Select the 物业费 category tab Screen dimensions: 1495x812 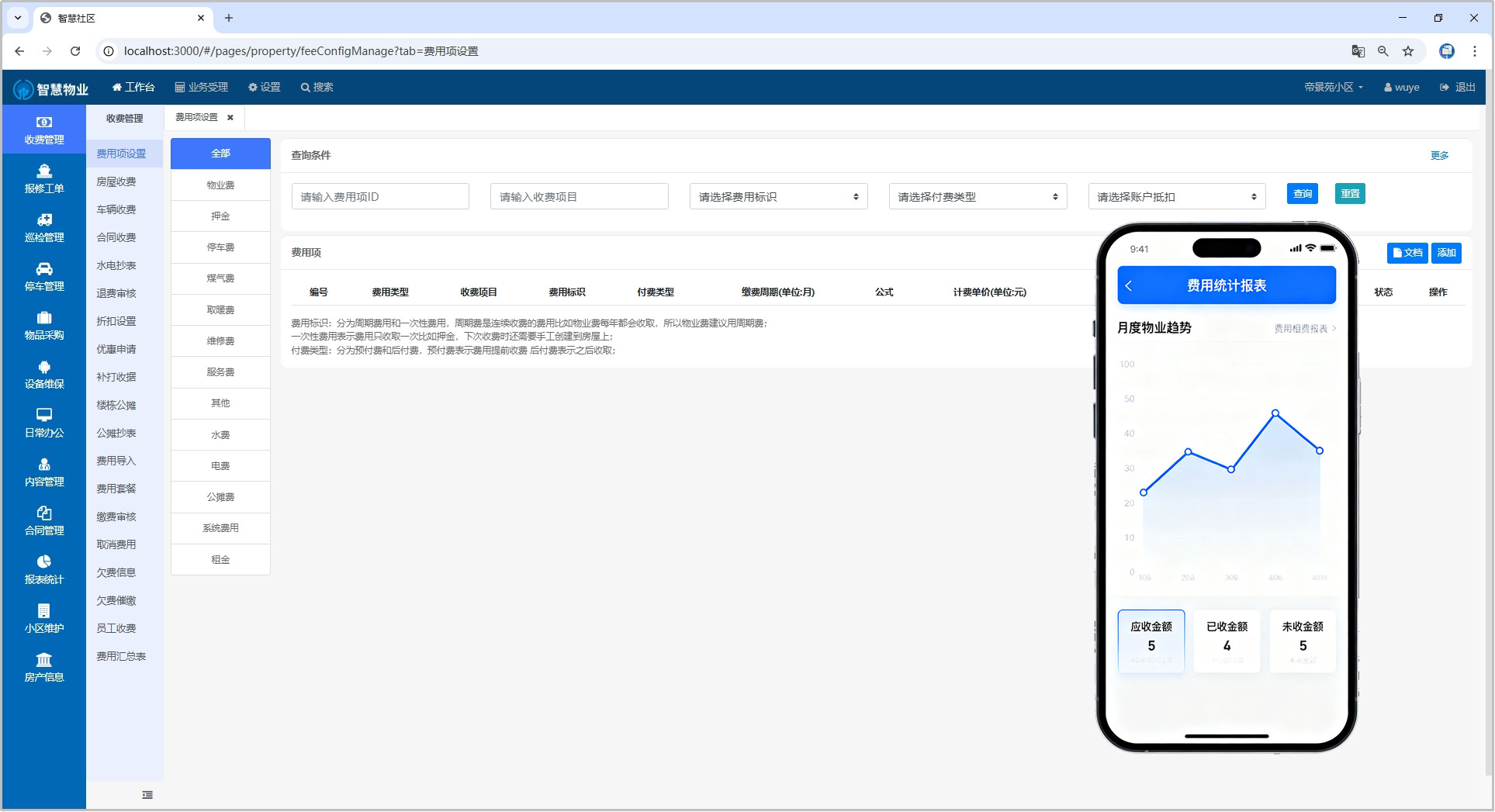point(220,185)
